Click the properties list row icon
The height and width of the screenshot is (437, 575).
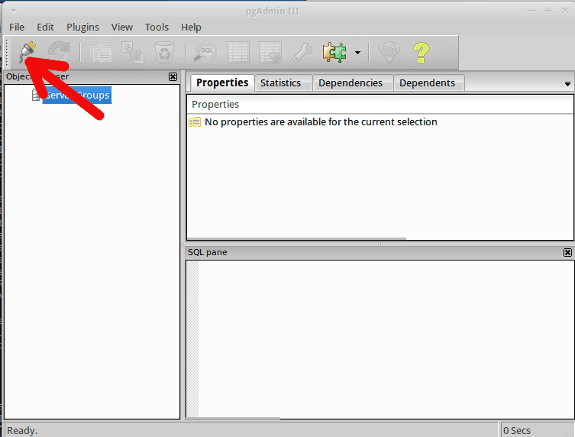coord(195,122)
